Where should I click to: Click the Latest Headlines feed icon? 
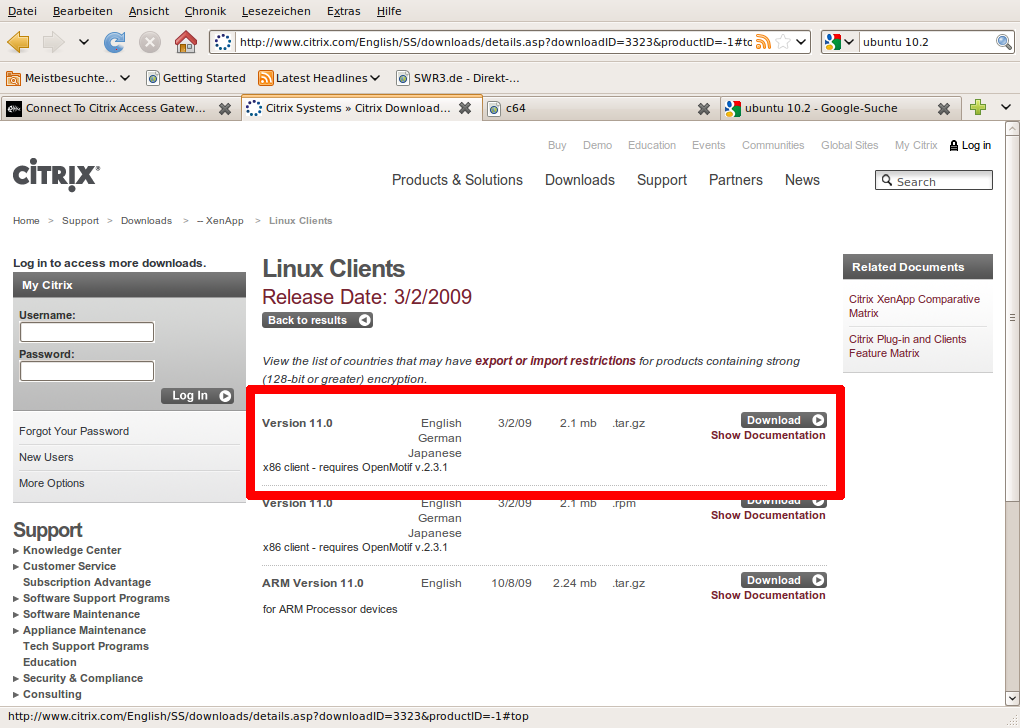tap(266, 78)
